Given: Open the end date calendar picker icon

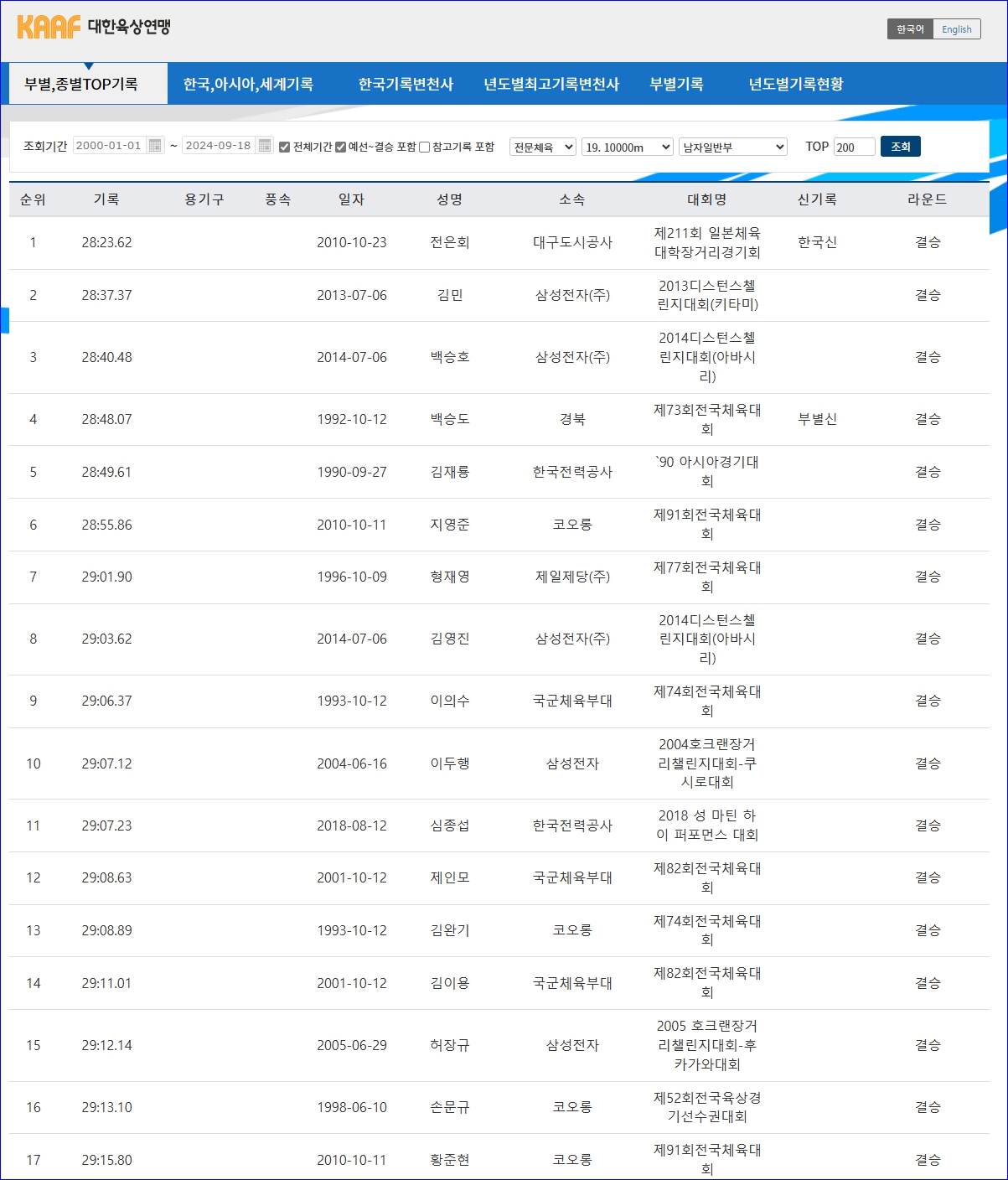Looking at the screenshot, I should [265, 146].
